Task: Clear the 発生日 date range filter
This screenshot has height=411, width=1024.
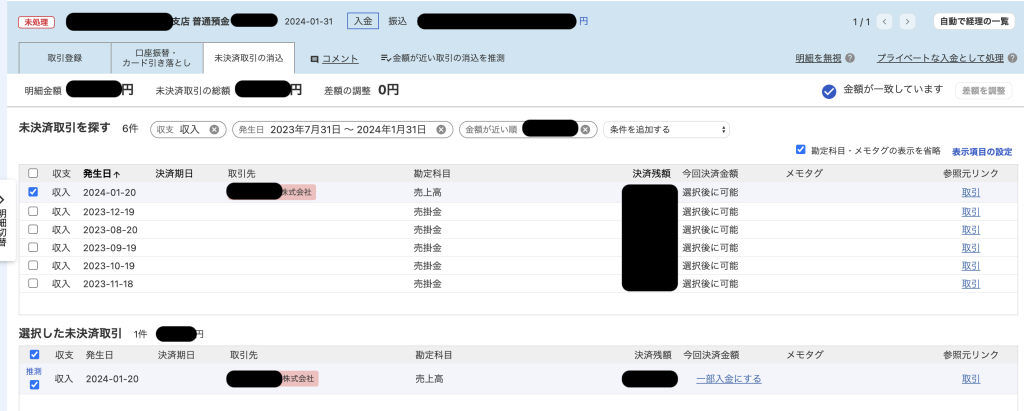Action: 443,129
